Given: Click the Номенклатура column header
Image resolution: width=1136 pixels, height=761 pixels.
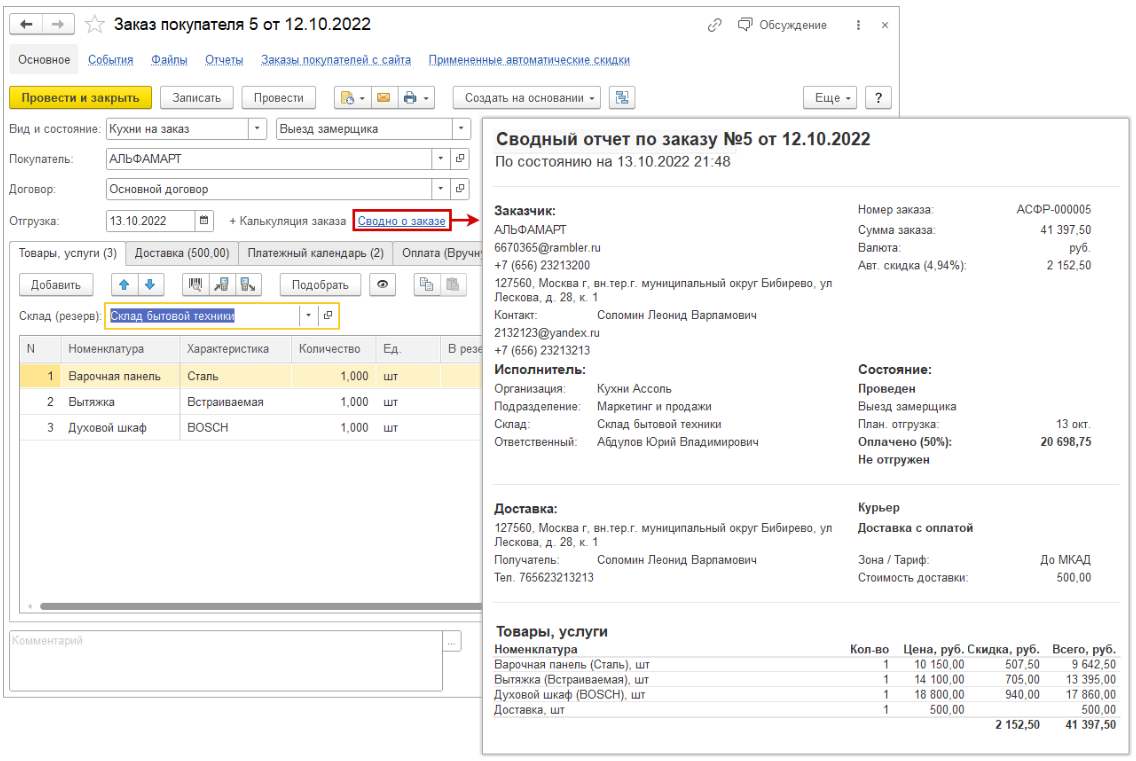Looking at the screenshot, I should (x=120, y=349).
